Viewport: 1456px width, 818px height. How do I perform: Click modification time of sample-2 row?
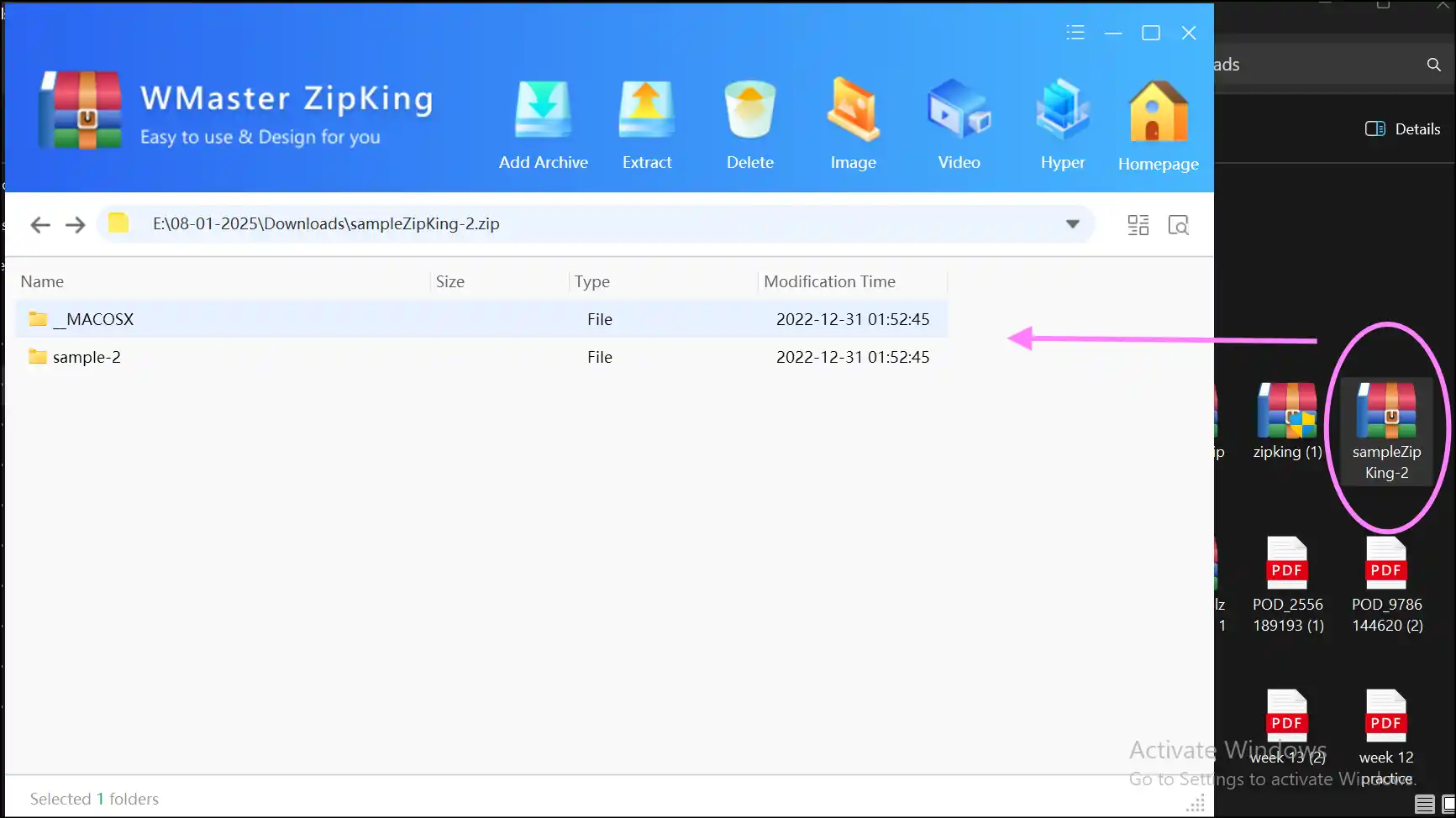coord(853,357)
